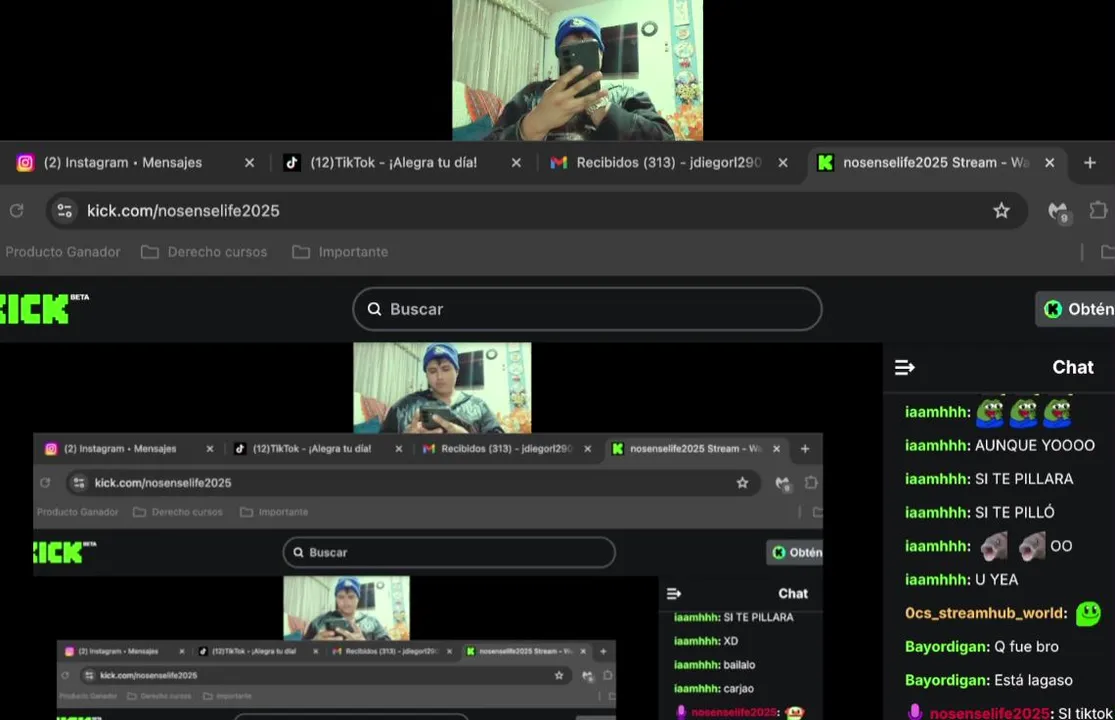
Task: Click the Ocs_streamhub_world username in chat
Action: 986,613
